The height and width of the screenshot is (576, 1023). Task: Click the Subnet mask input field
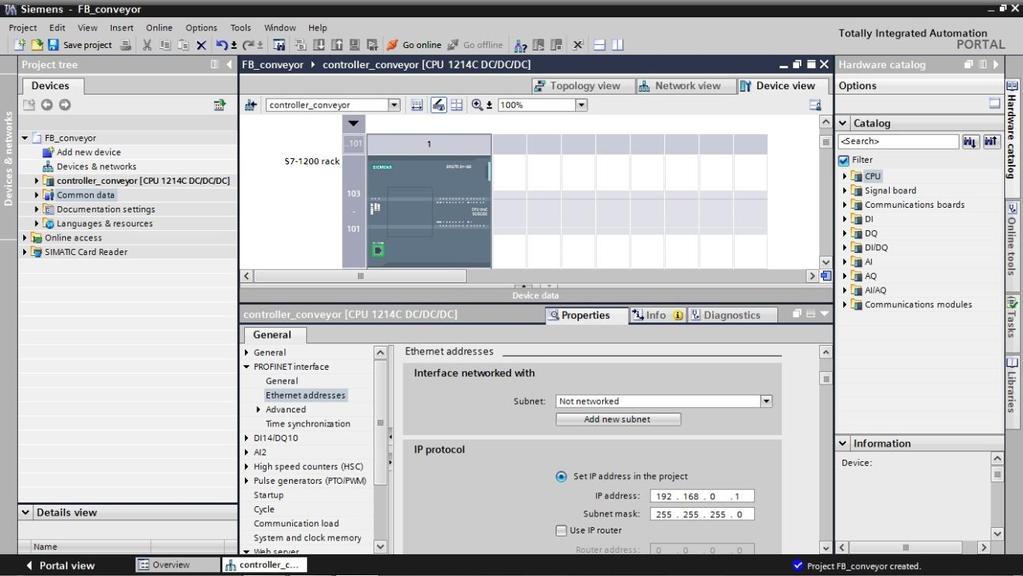tap(702, 514)
